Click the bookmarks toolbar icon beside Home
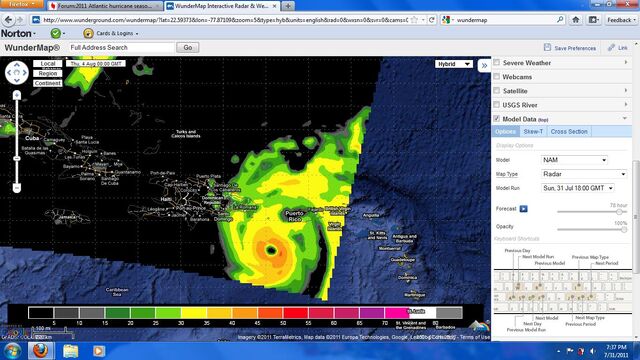The height and width of the screenshot is (360, 640). [x=593, y=20]
